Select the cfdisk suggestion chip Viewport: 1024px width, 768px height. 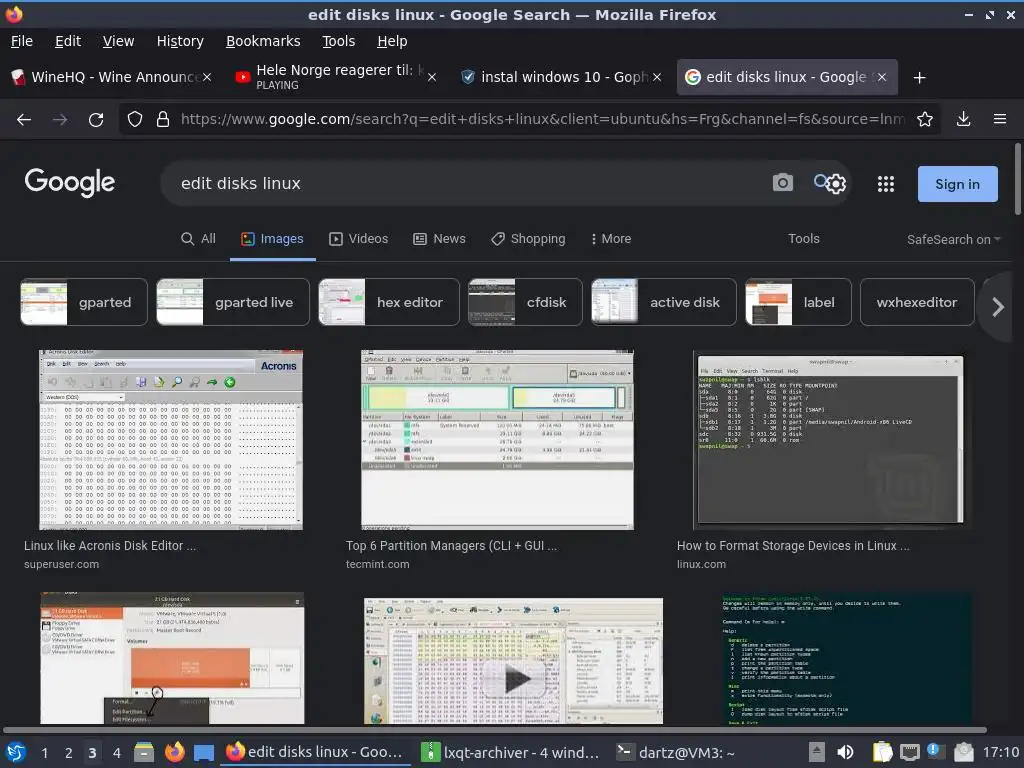[525, 302]
